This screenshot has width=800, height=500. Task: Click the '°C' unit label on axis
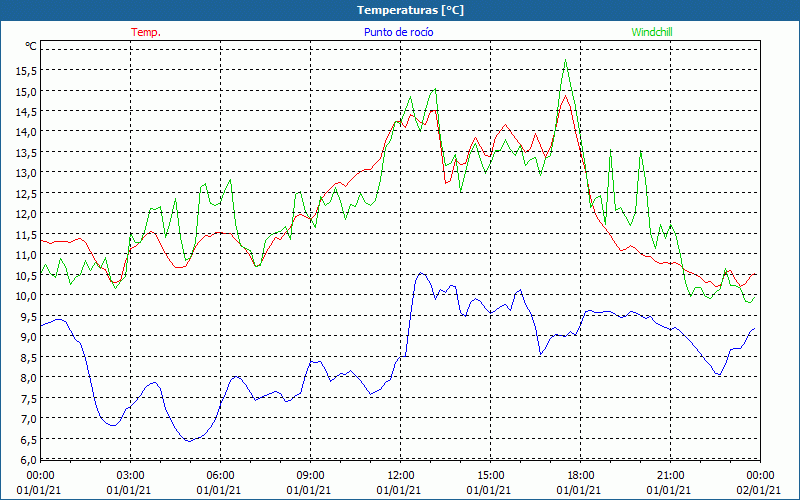tap(31, 46)
